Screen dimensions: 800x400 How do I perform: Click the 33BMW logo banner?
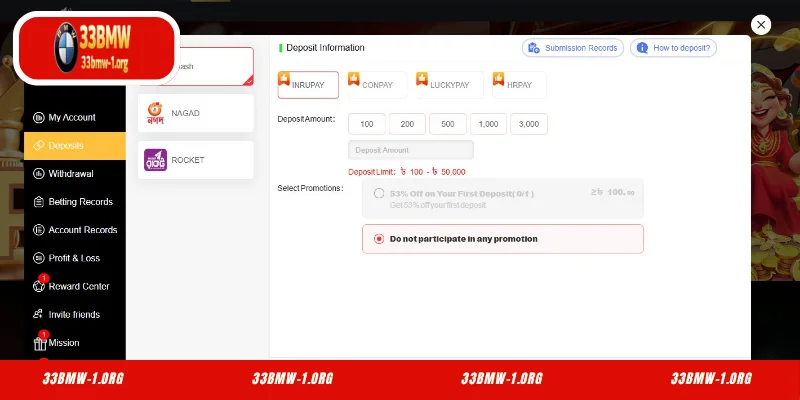click(x=96, y=48)
